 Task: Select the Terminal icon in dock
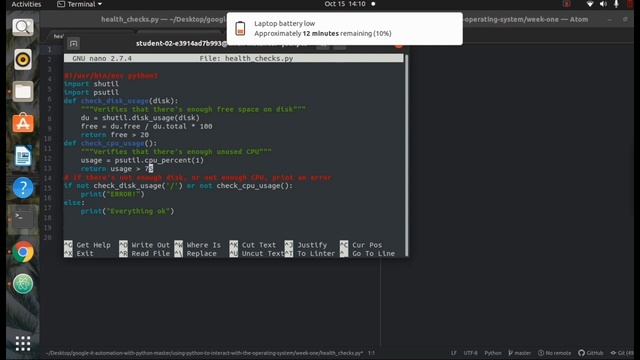23,219
